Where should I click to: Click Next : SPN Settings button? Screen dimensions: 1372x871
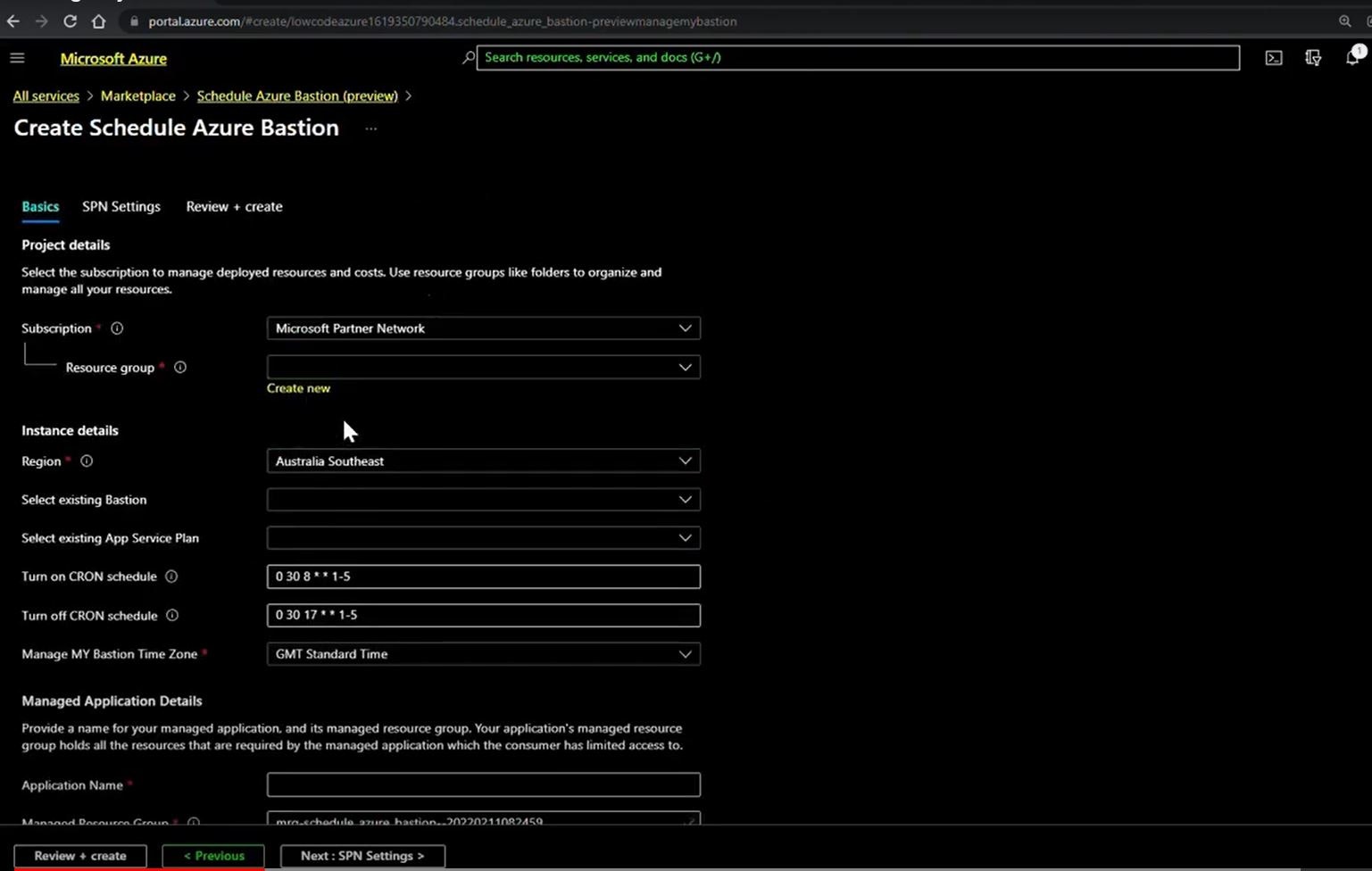point(362,856)
